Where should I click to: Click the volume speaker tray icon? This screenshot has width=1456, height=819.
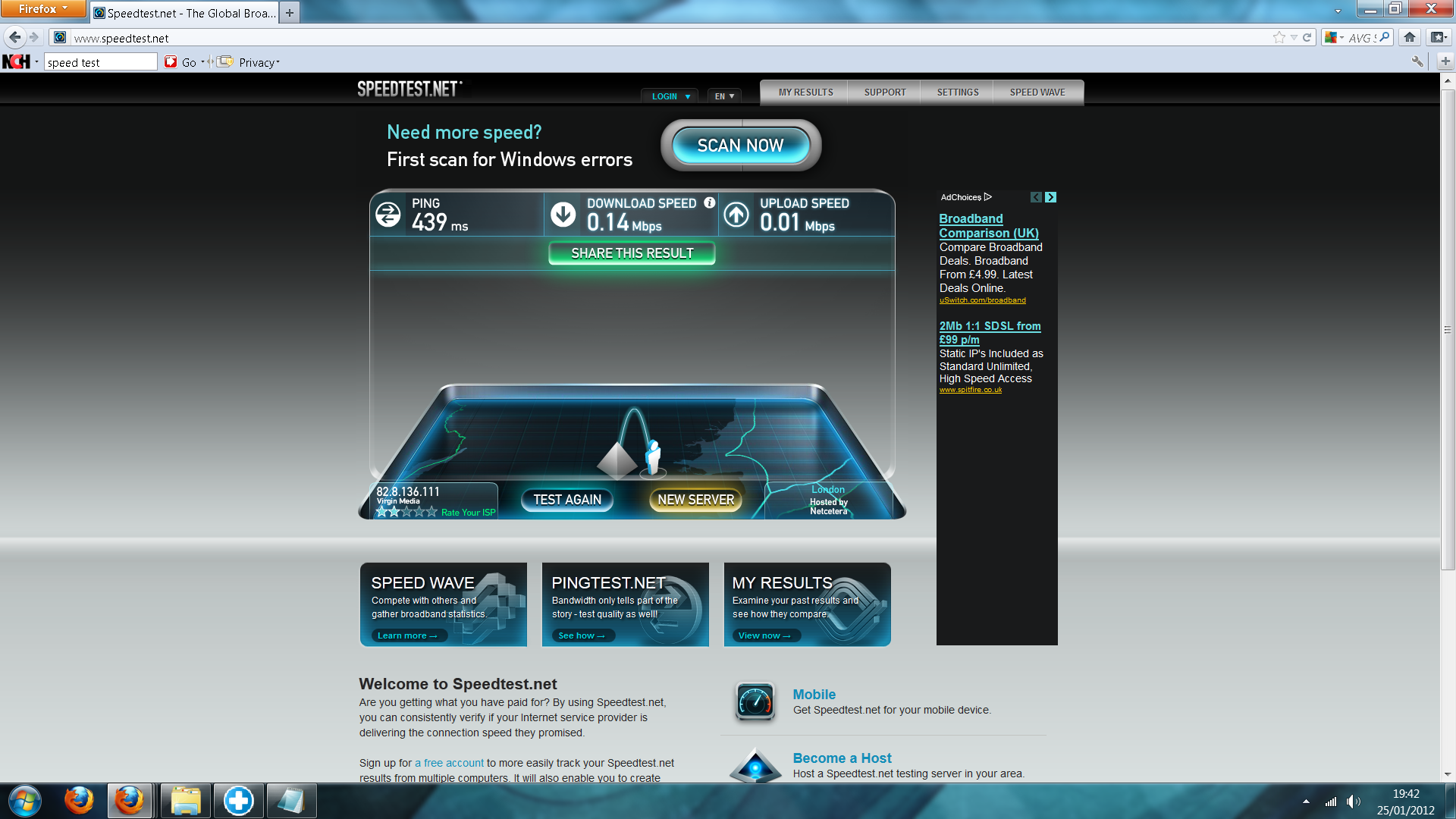(1352, 802)
